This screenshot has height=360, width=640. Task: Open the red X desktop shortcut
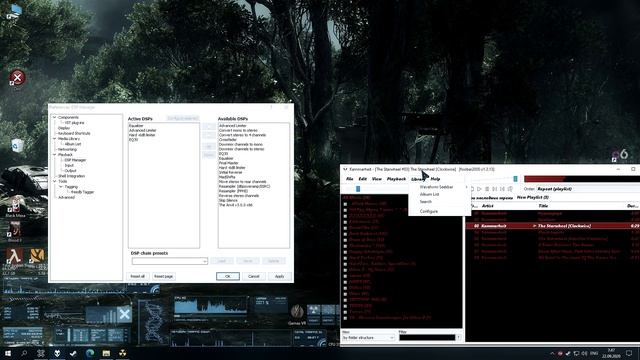coord(17,77)
